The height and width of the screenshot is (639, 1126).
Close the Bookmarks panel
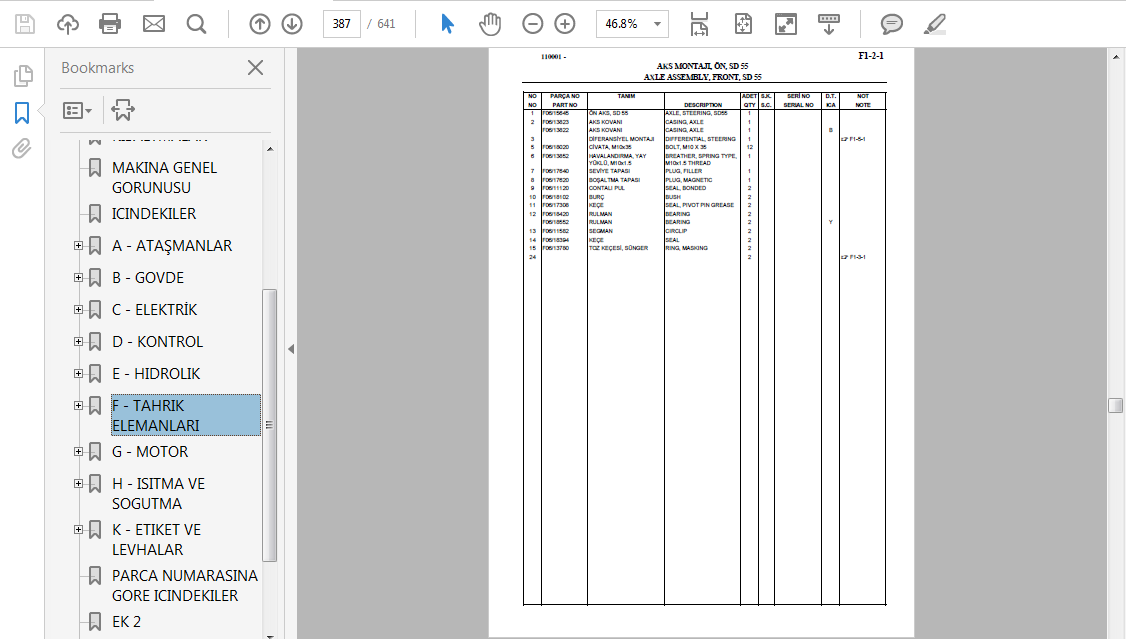pos(255,67)
